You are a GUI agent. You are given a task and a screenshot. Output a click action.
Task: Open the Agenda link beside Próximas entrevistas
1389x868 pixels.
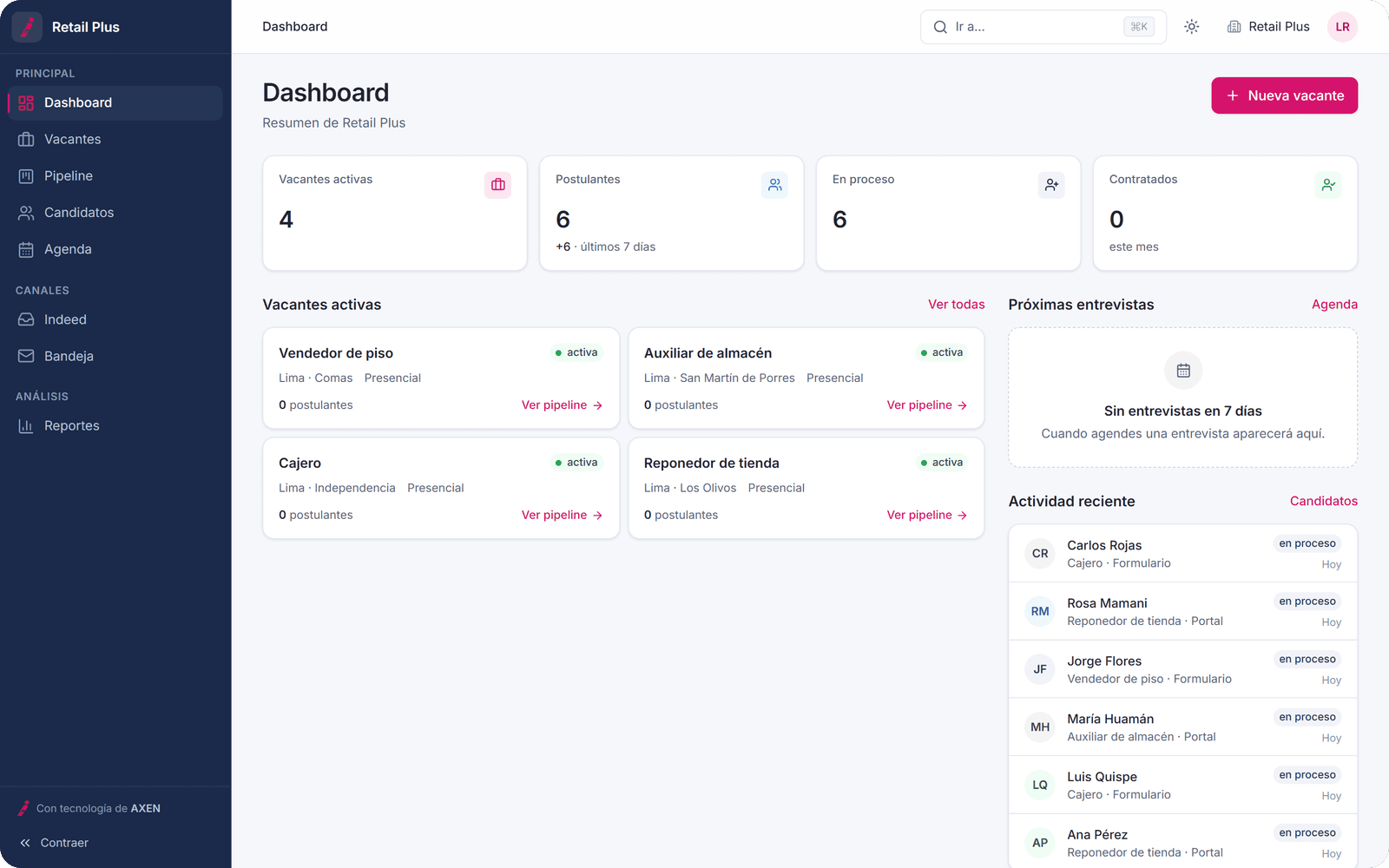coord(1334,305)
